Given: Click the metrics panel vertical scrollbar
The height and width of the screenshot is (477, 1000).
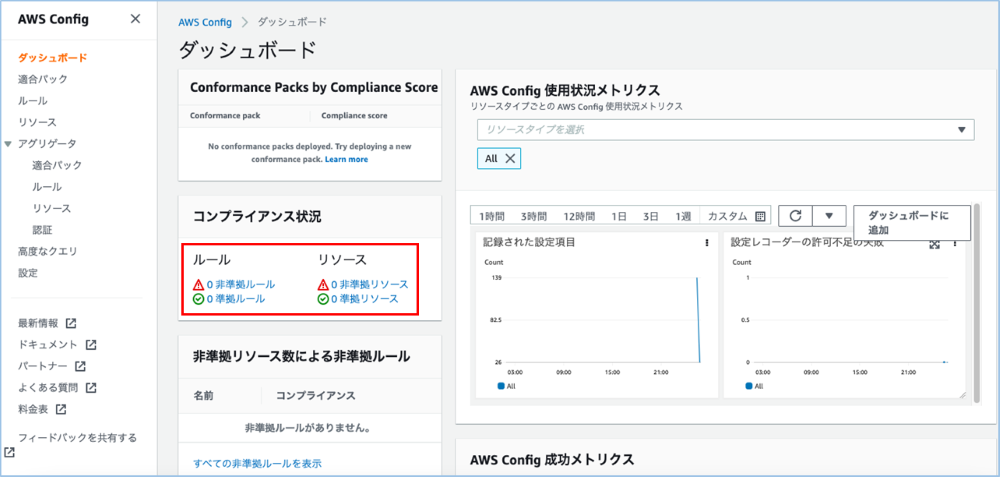Looking at the screenshot, I should tap(976, 300).
